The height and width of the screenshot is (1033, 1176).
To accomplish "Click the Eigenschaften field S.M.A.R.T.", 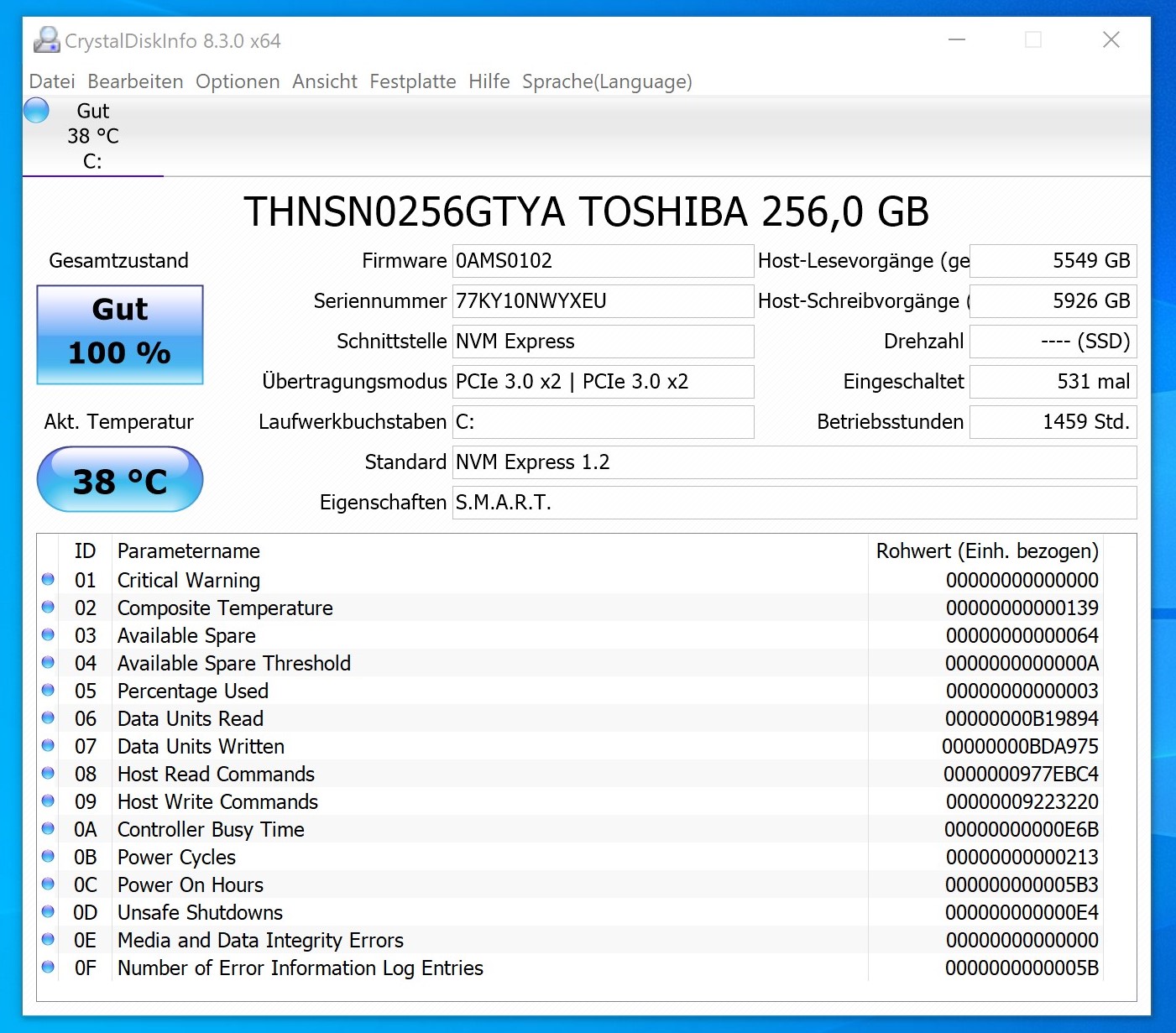I will tap(794, 503).
